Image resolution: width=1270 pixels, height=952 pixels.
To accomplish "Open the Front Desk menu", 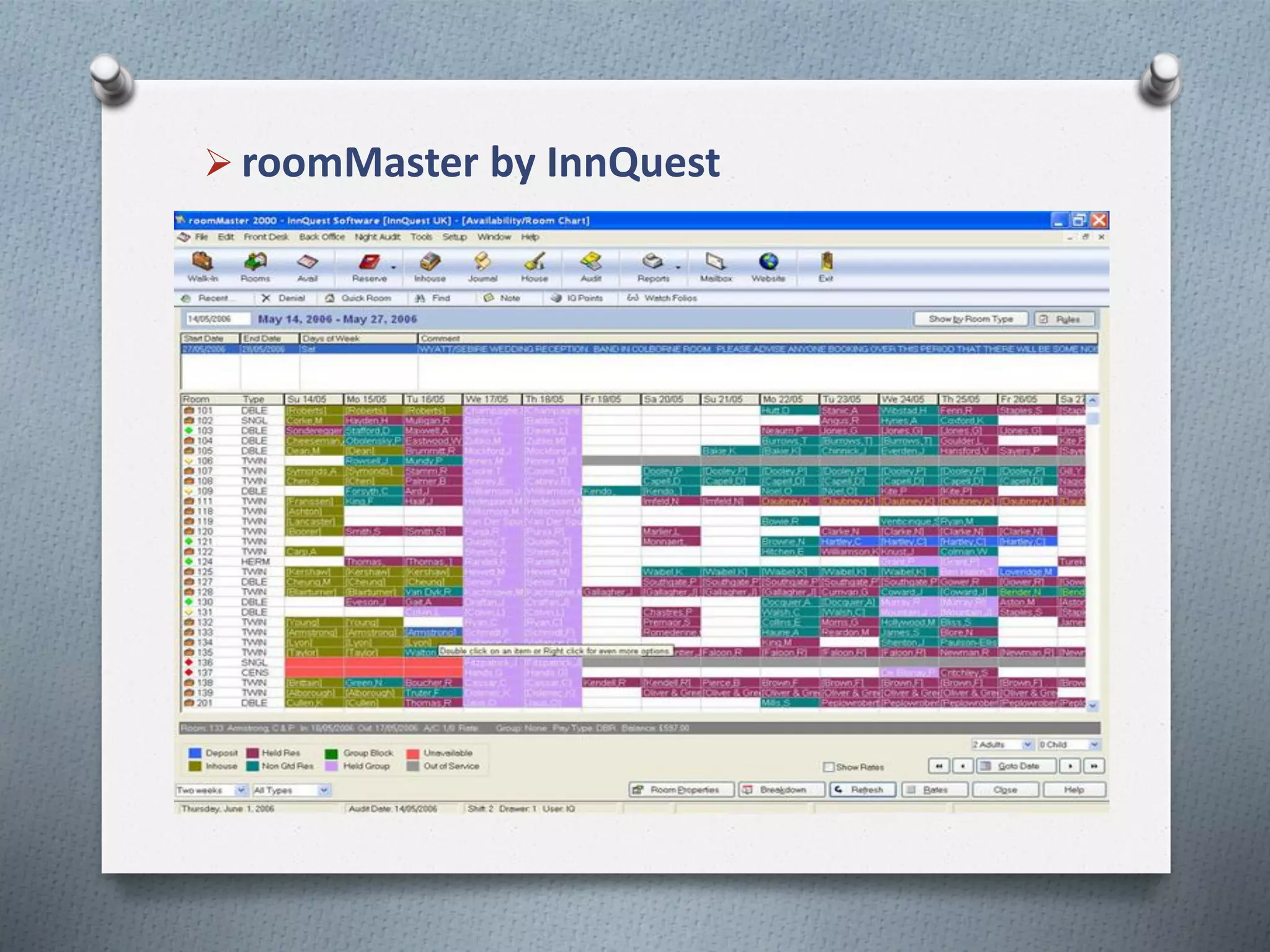I will 266,237.
